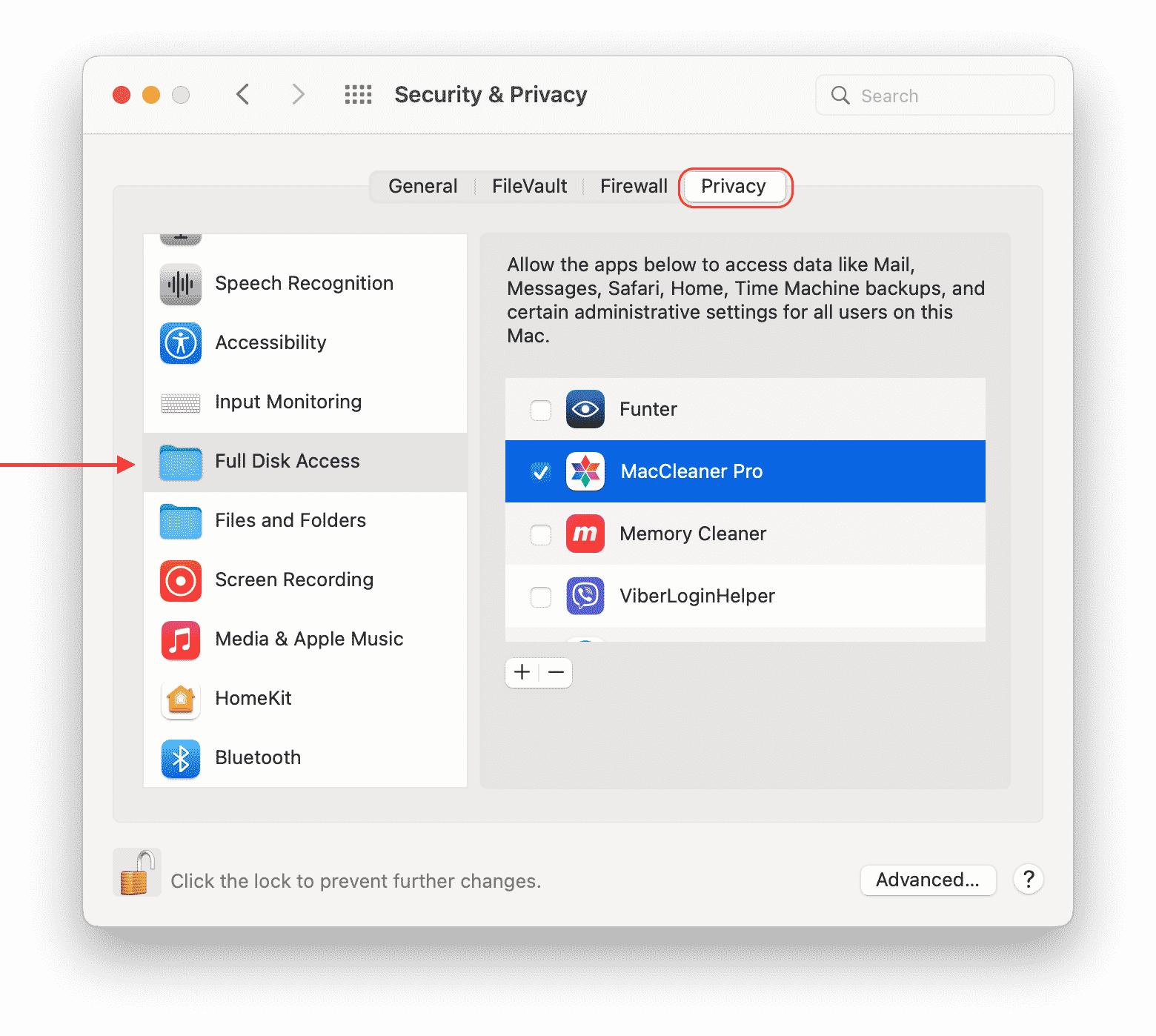The width and height of the screenshot is (1156, 1036).
Task: Select the Memory Cleaner row name
Action: tap(693, 534)
